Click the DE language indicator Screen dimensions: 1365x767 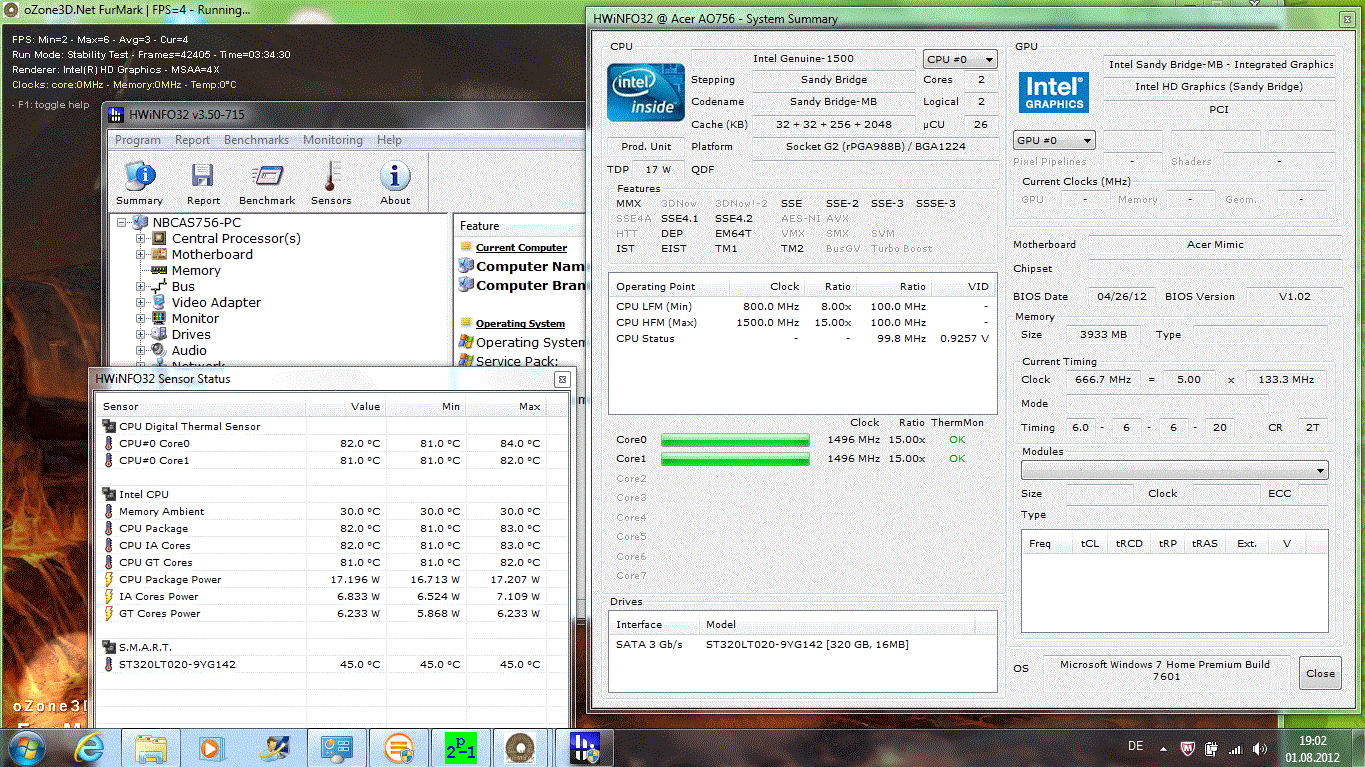(x=1135, y=747)
